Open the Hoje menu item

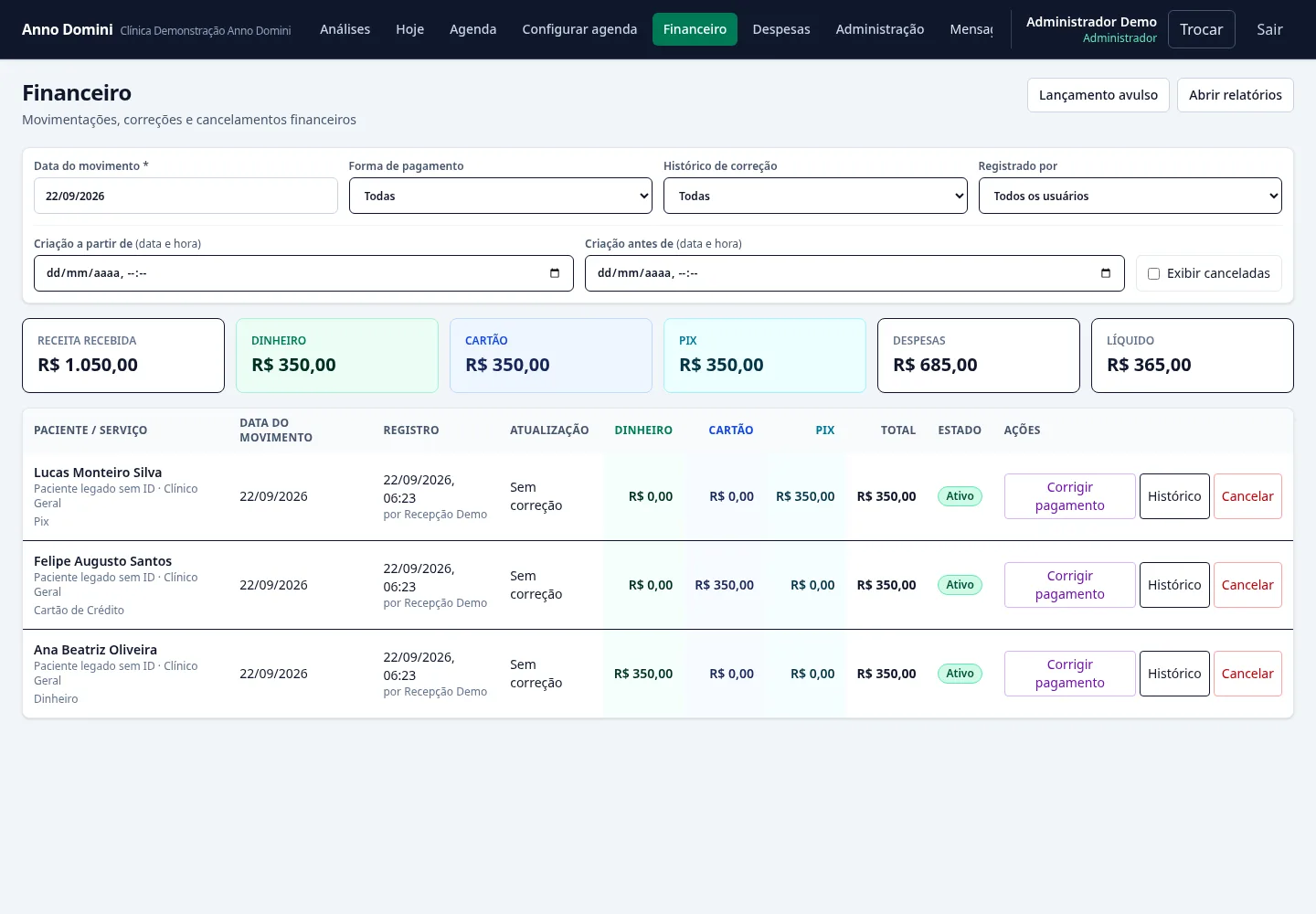click(x=410, y=29)
